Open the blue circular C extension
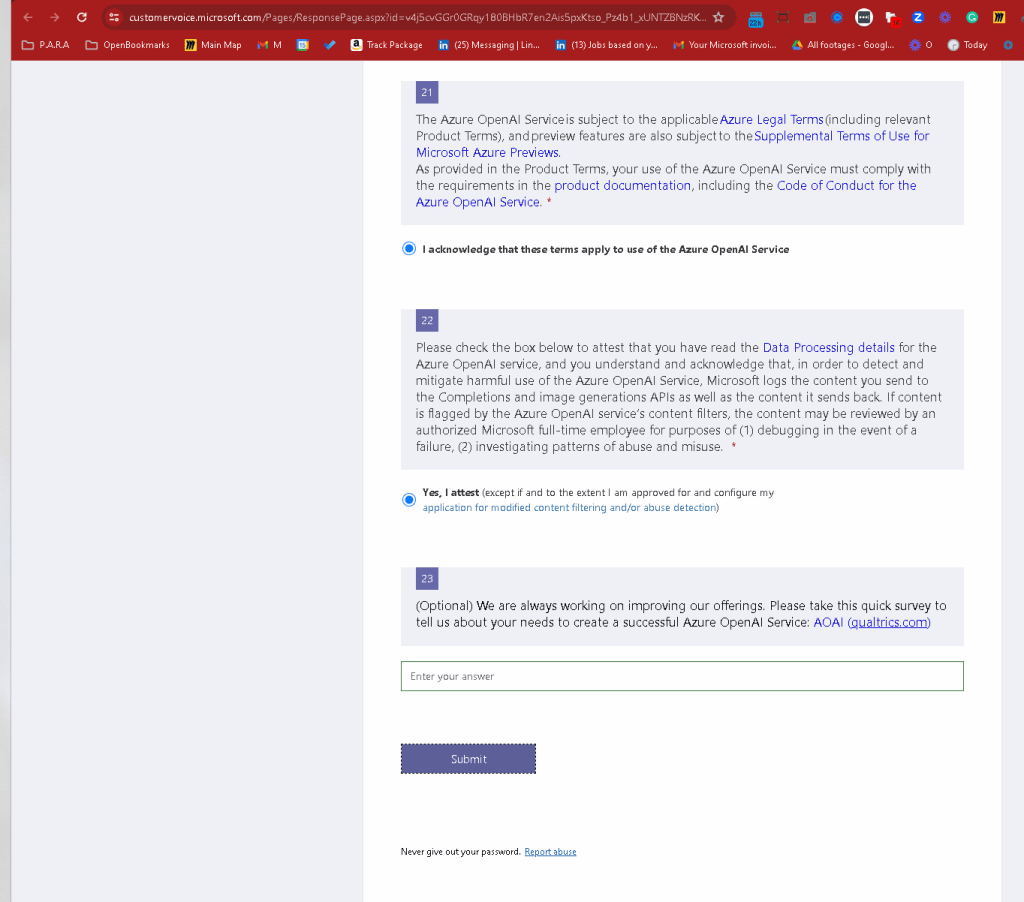 tap(837, 18)
